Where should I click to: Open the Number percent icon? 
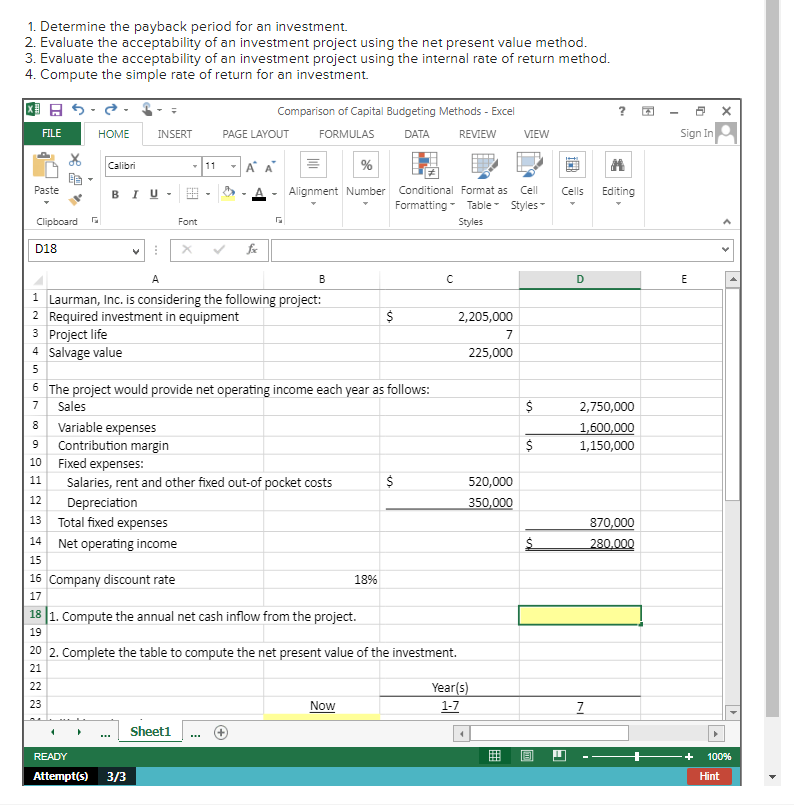[366, 164]
